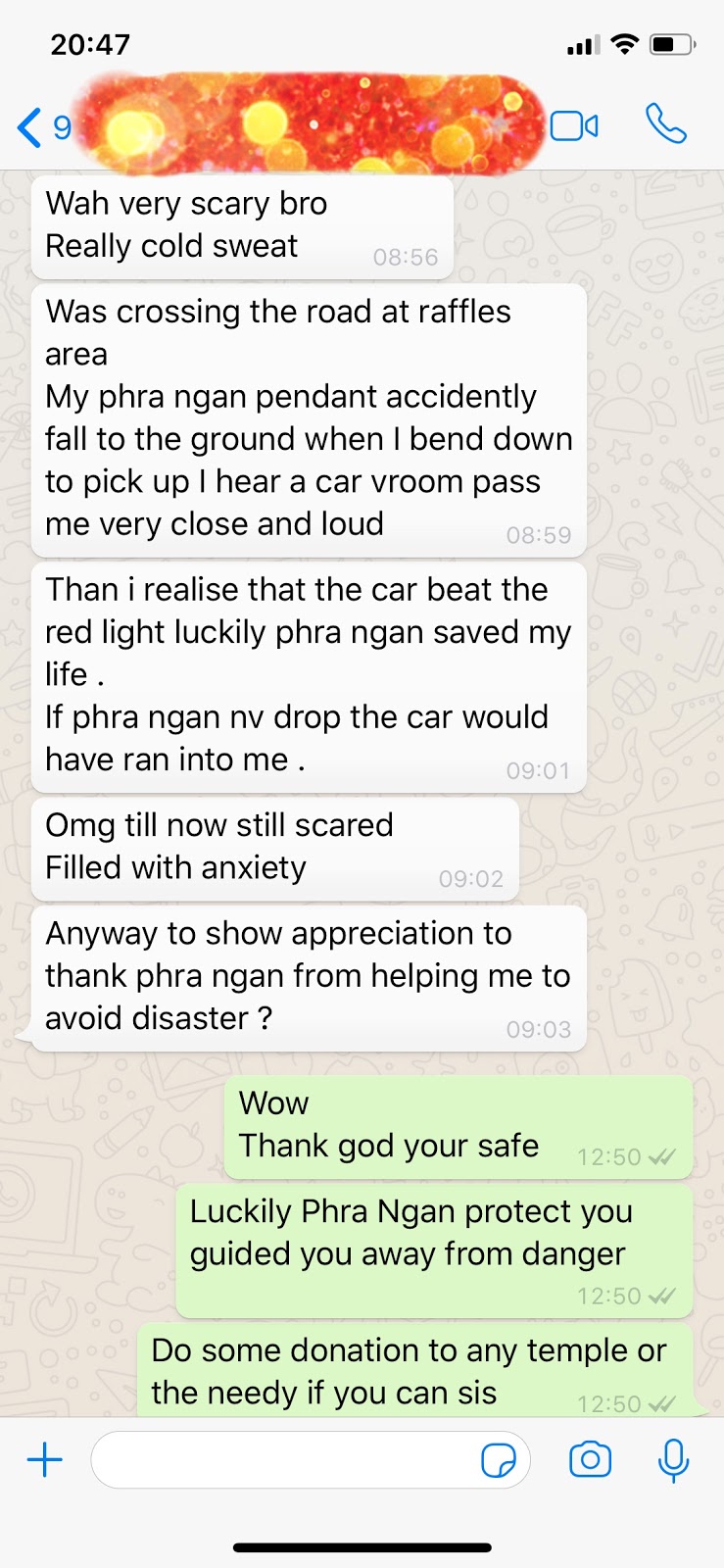Screen dimensions: 724x1568
Task: Tap the battery indicator in status bar
Action: point(673,44)
